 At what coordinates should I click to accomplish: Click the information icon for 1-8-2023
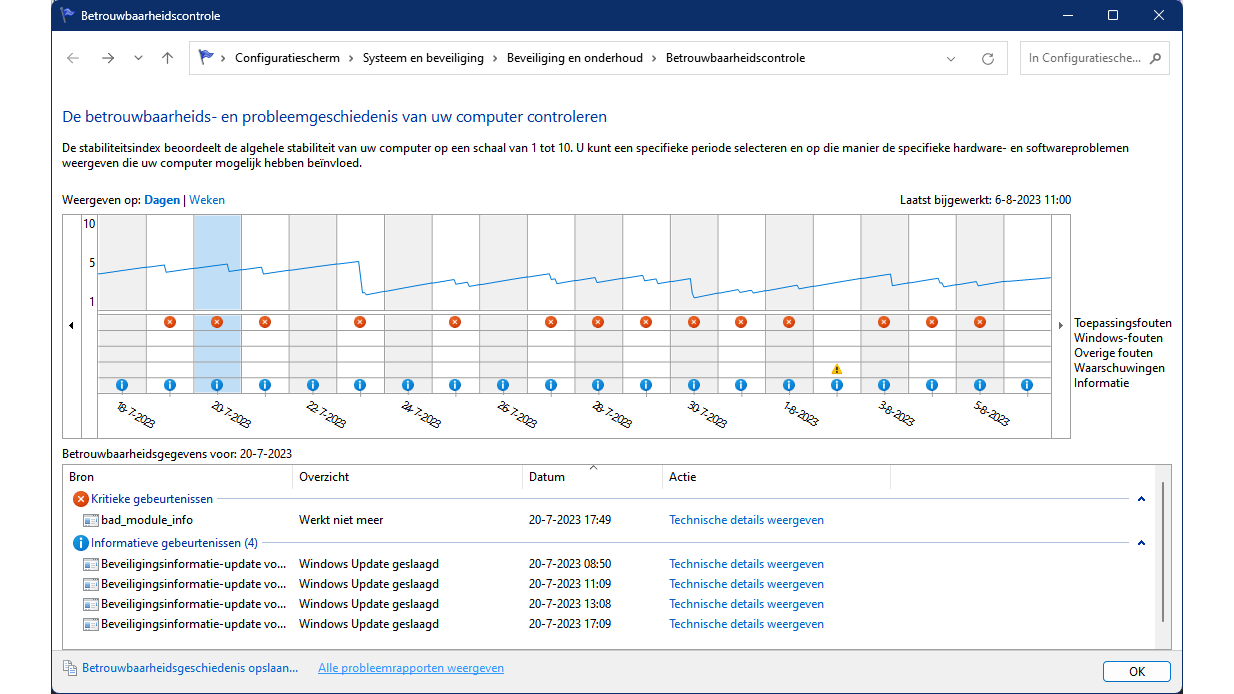point(789,385)
